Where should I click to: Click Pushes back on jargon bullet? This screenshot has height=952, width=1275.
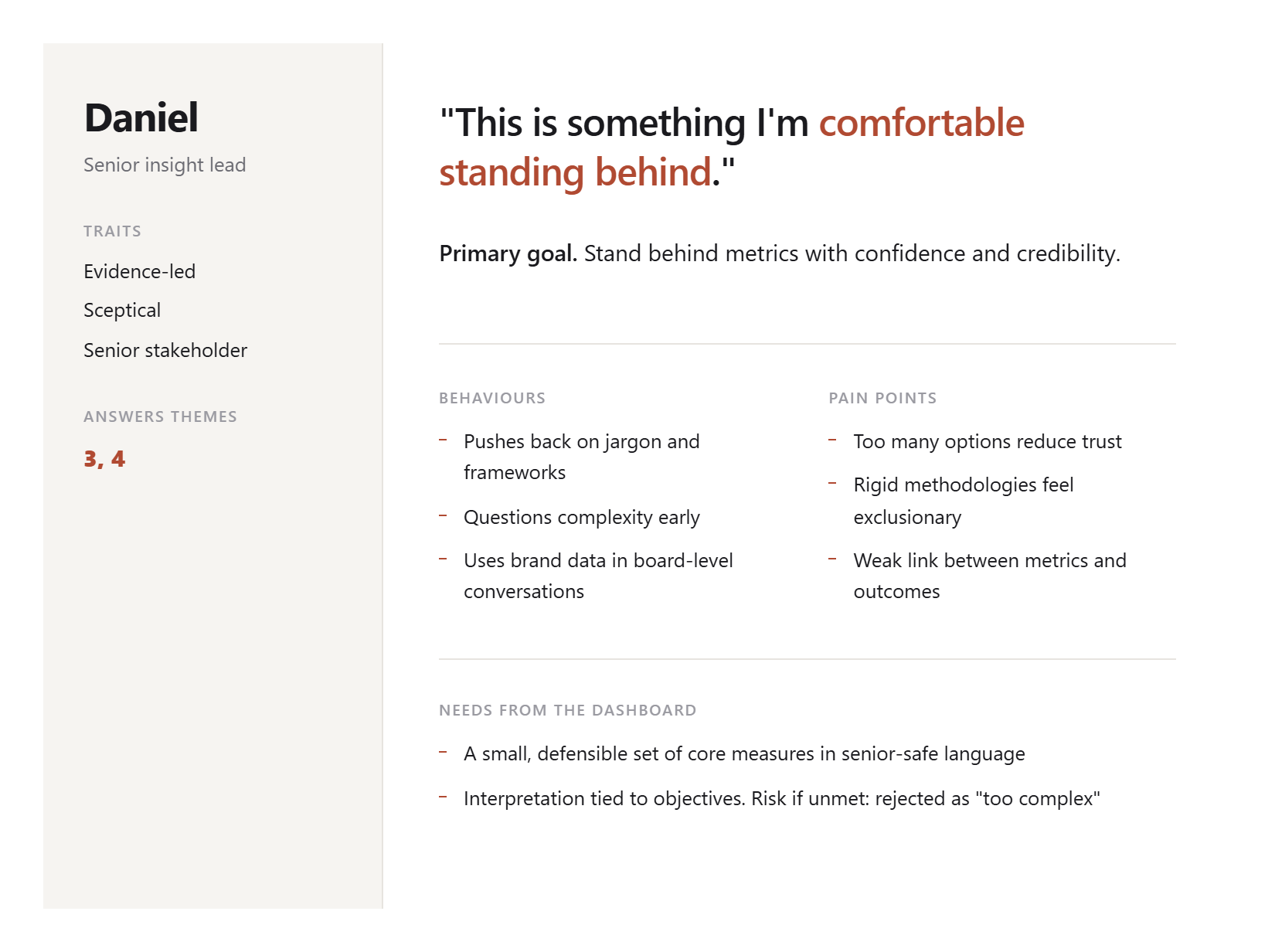pyautogui.click(x=582, y=457)
